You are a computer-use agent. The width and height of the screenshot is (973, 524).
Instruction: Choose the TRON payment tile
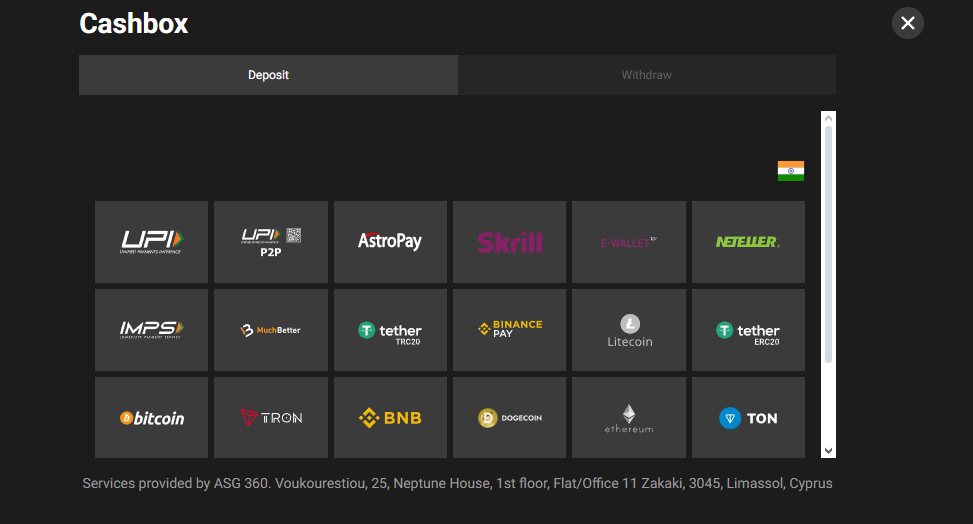tap(271, 417)
